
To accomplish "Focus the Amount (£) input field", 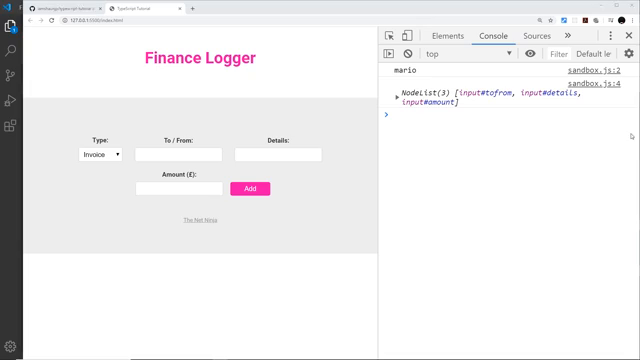I will 179,189.
